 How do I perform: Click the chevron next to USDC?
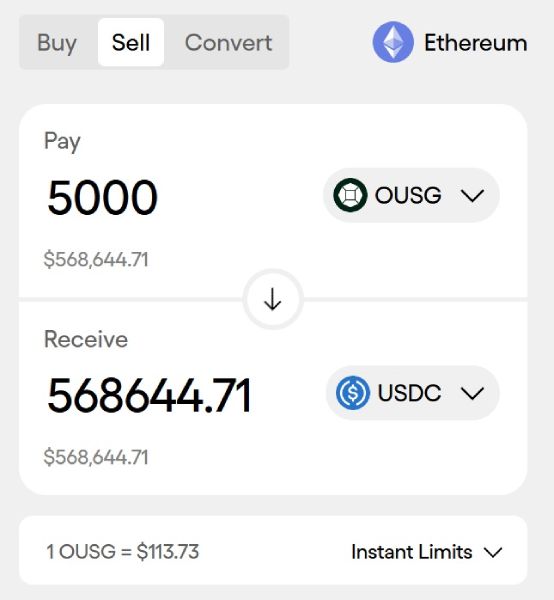(x=473, y=393)
